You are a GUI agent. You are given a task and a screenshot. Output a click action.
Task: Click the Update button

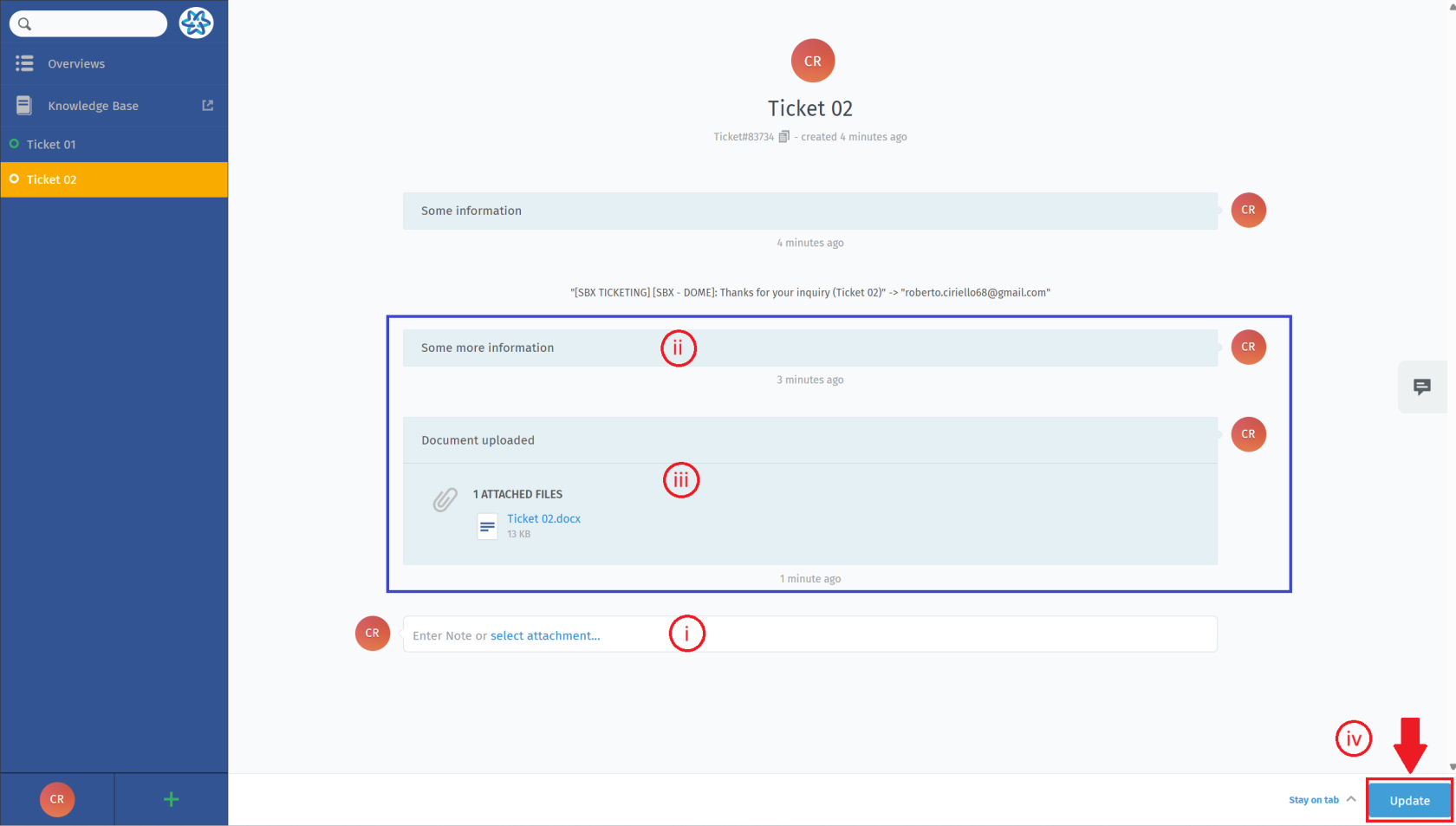pyautogui.click(x=1409, y=800)
